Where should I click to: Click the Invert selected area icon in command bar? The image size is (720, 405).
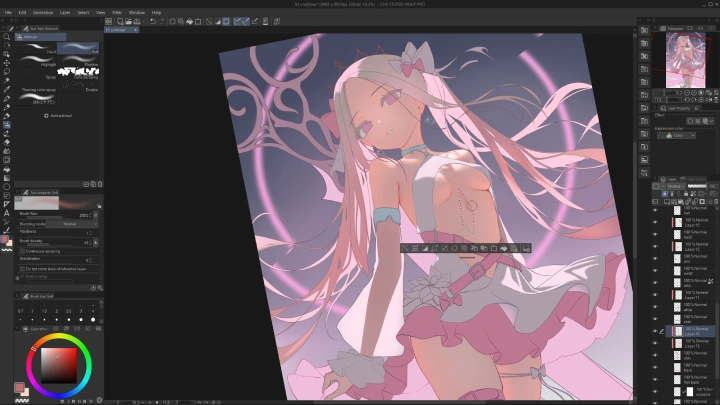(x=218, y=22)
